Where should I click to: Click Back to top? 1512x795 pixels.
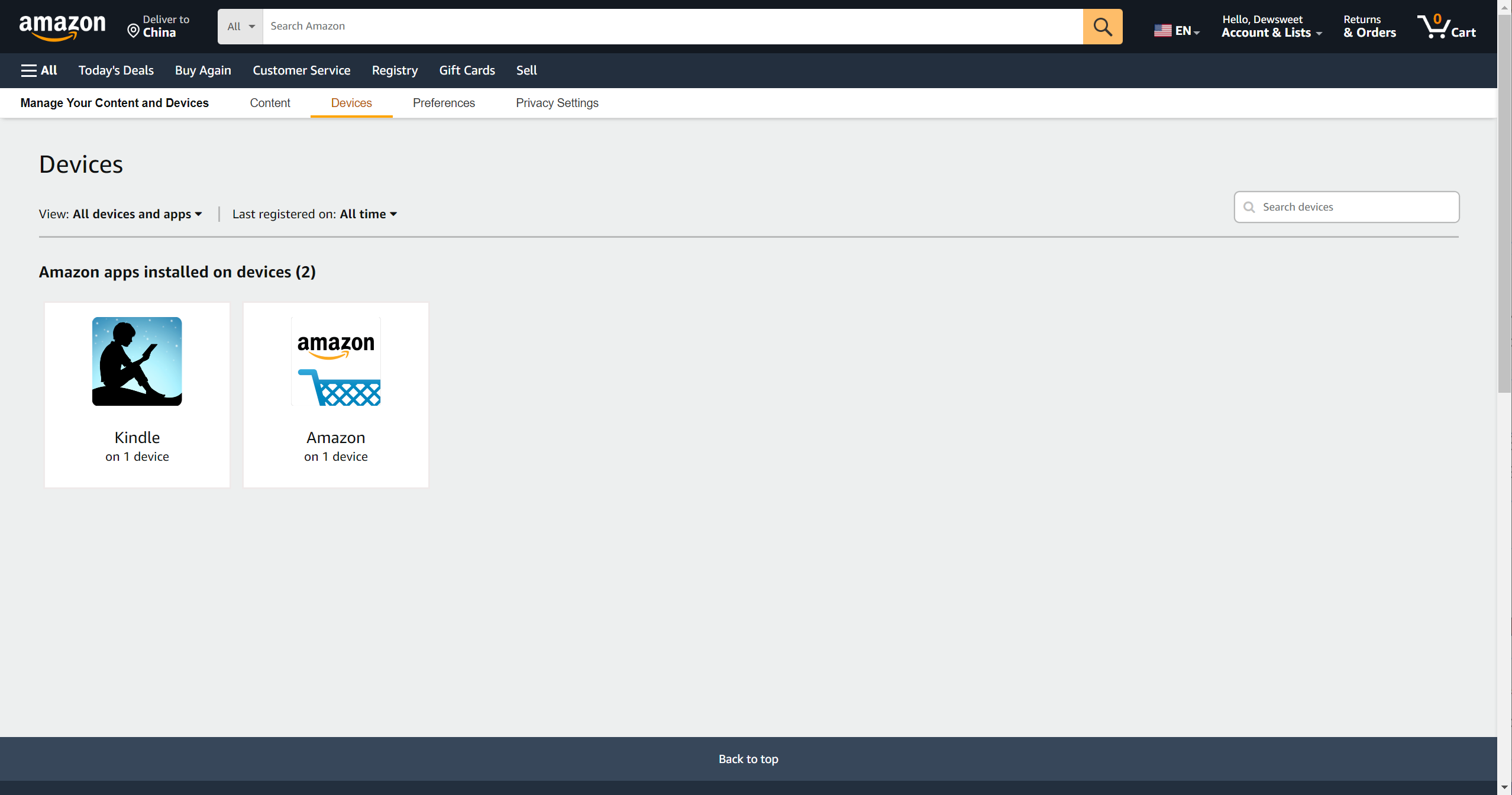coord(748,759)
